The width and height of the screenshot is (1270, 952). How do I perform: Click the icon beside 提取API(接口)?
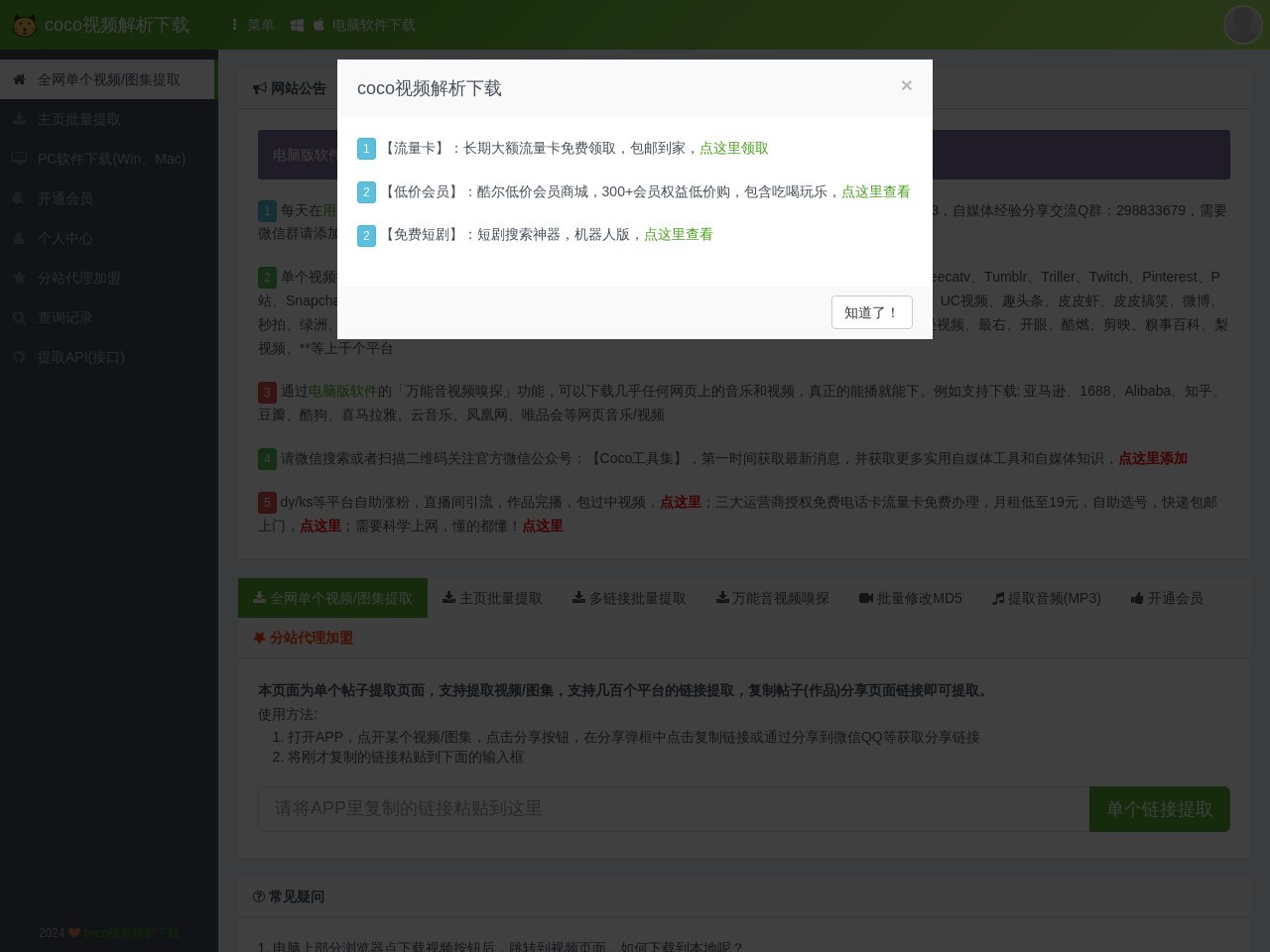point(19,357)
